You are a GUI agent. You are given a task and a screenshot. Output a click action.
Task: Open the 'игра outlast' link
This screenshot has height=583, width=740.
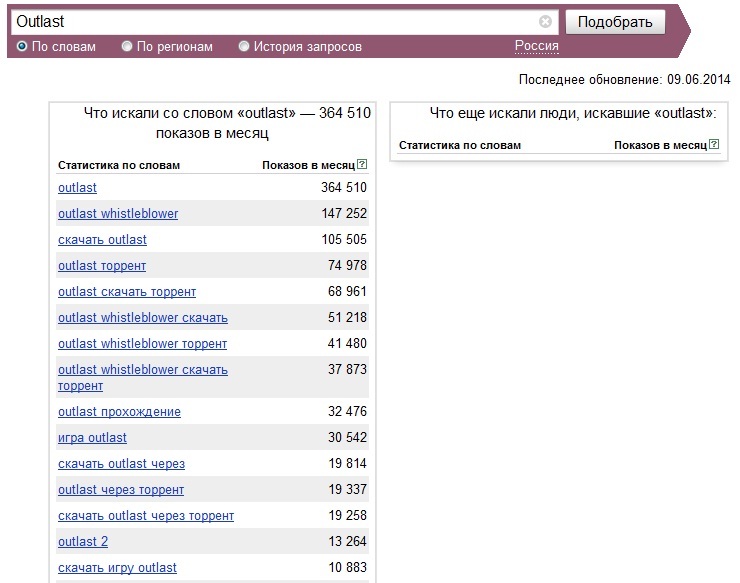pyautogui.click(x=92, y=438)
